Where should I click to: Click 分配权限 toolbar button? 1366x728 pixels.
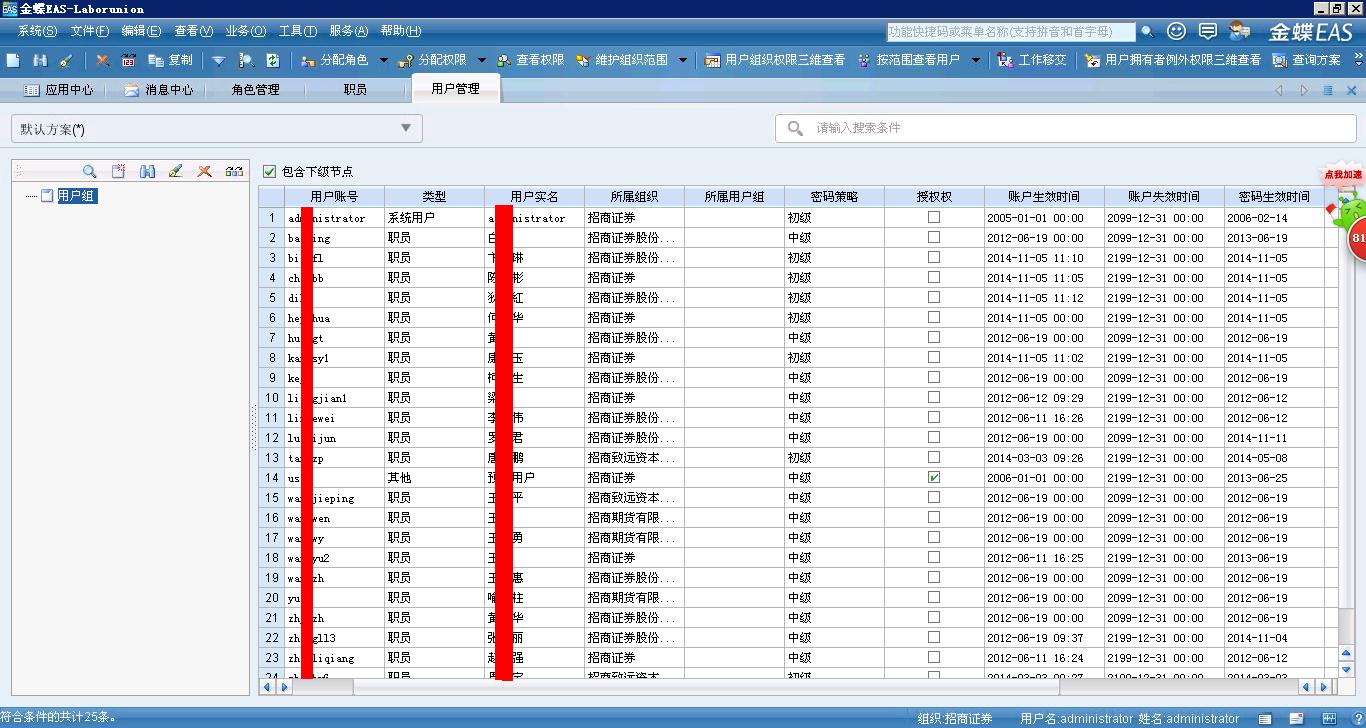pos(432,60)
